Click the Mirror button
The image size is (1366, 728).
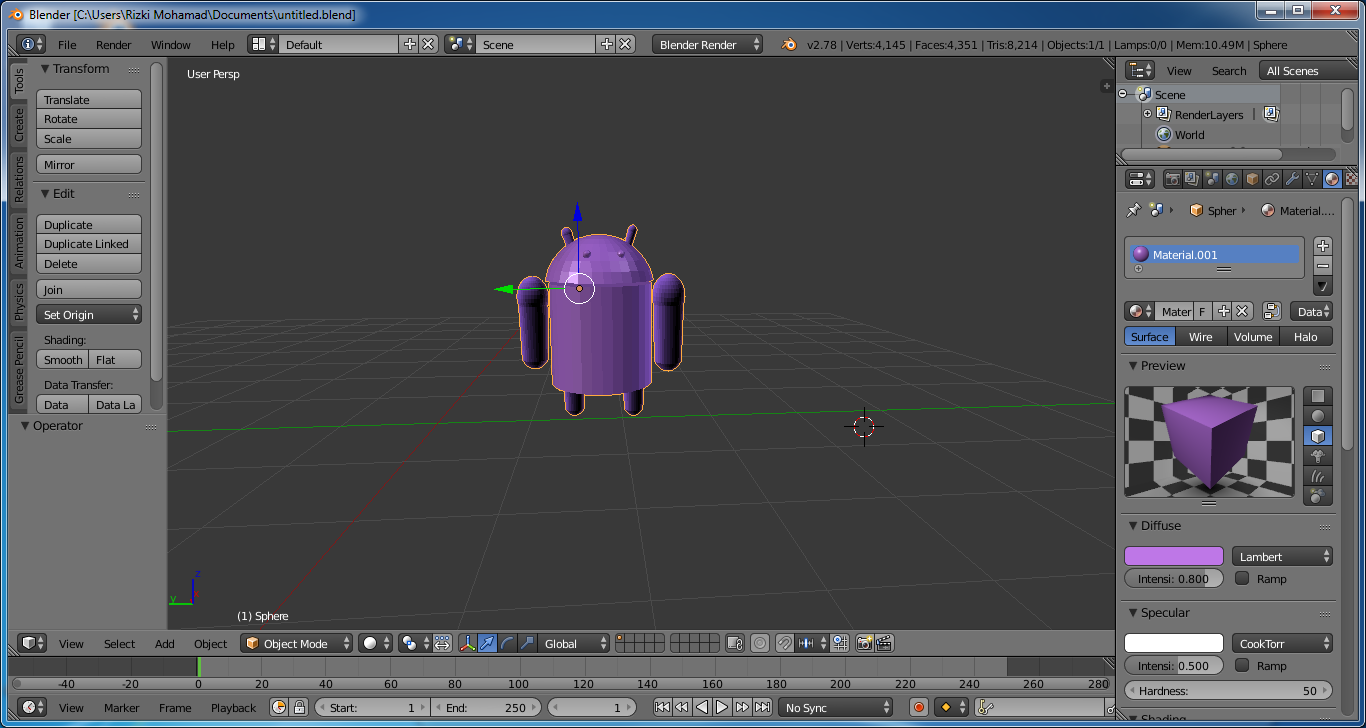(x=89, y=164)
